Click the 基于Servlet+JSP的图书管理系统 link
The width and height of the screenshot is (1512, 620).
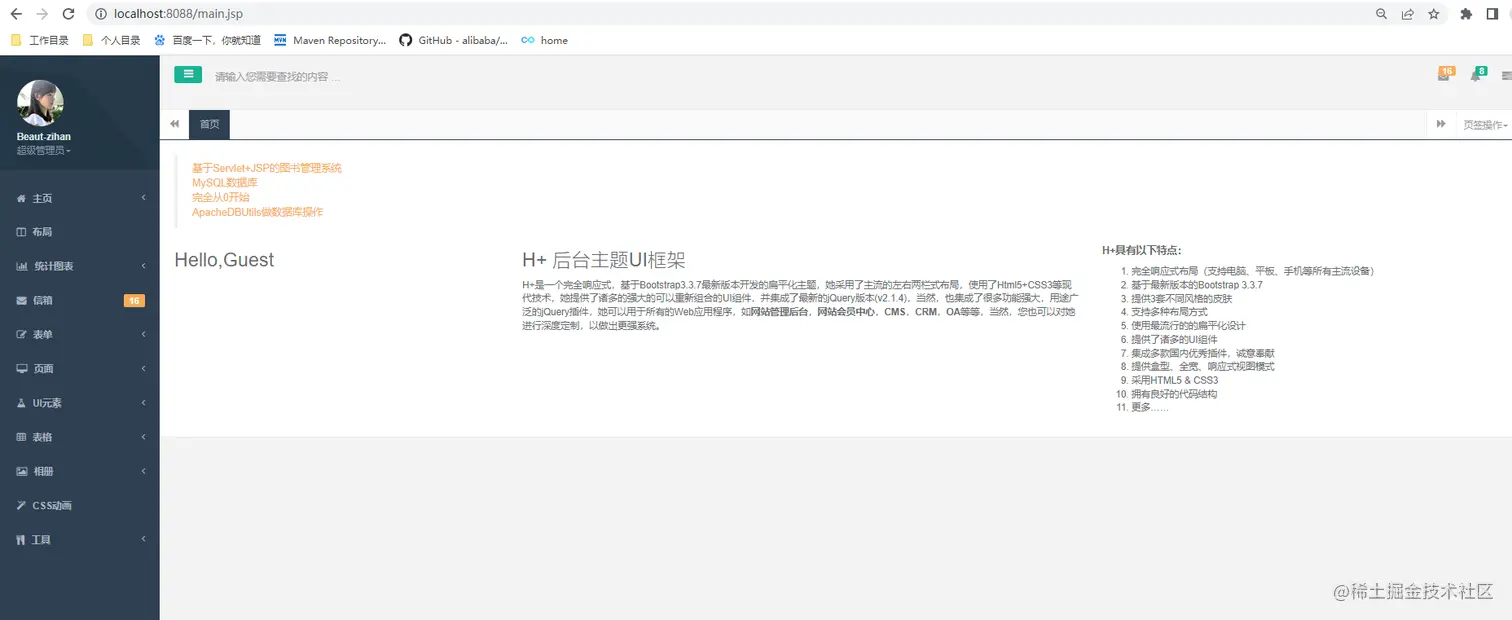268,167
